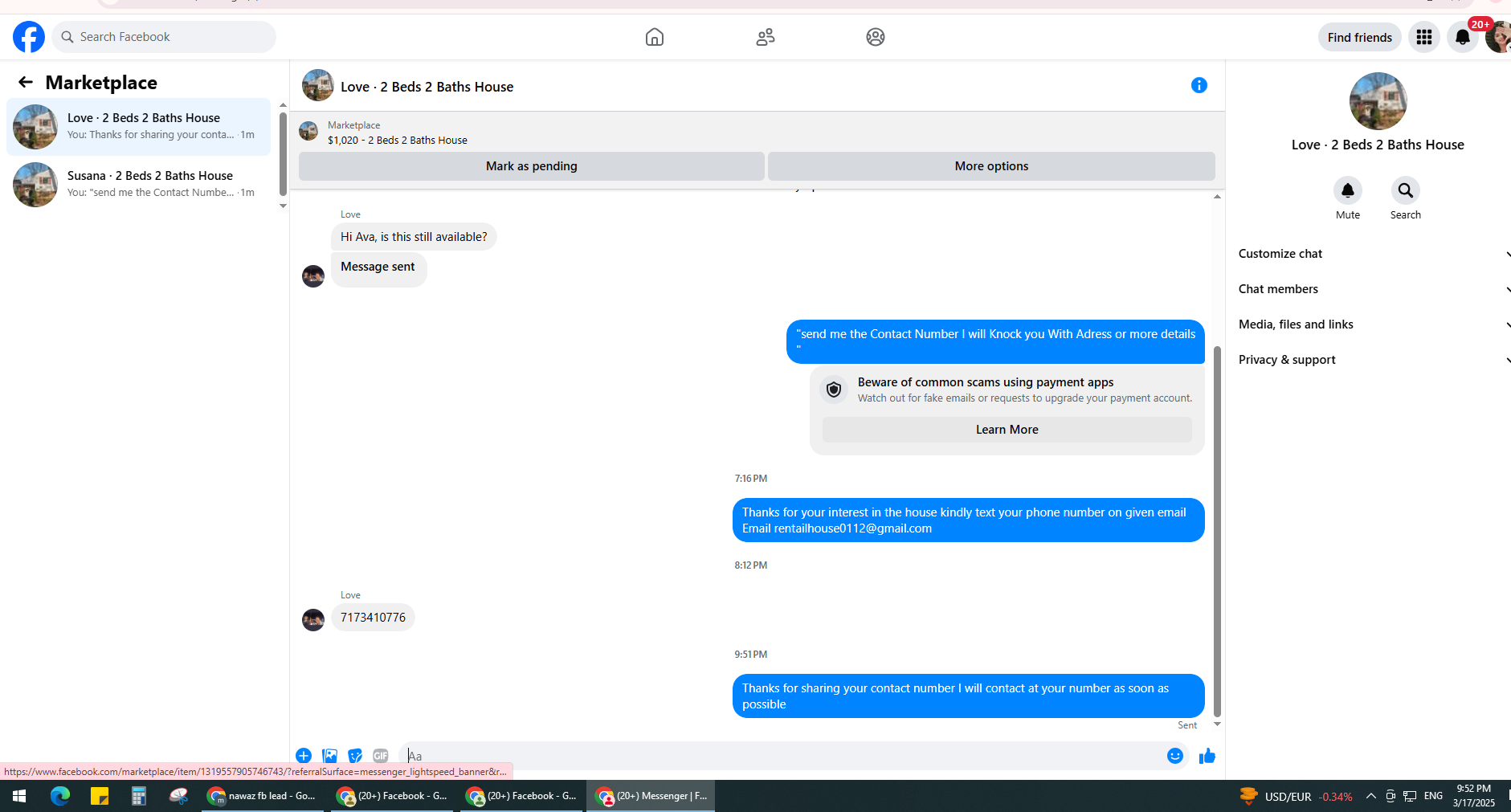Open More options for the listing
This screenshot has height=812, width=1511.
tap(991, 166)
